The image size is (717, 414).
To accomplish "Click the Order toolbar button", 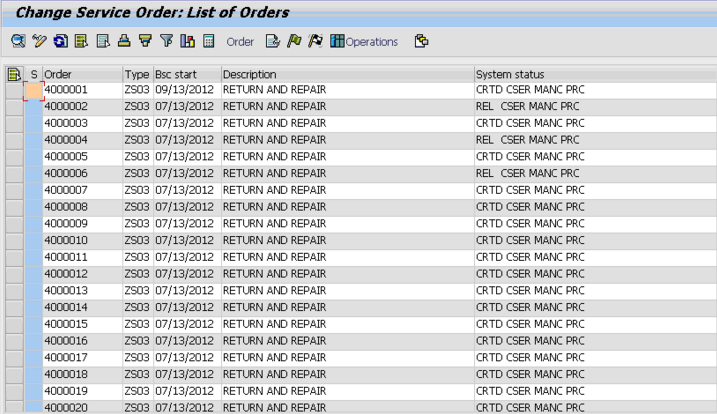I will click(240, 42).
